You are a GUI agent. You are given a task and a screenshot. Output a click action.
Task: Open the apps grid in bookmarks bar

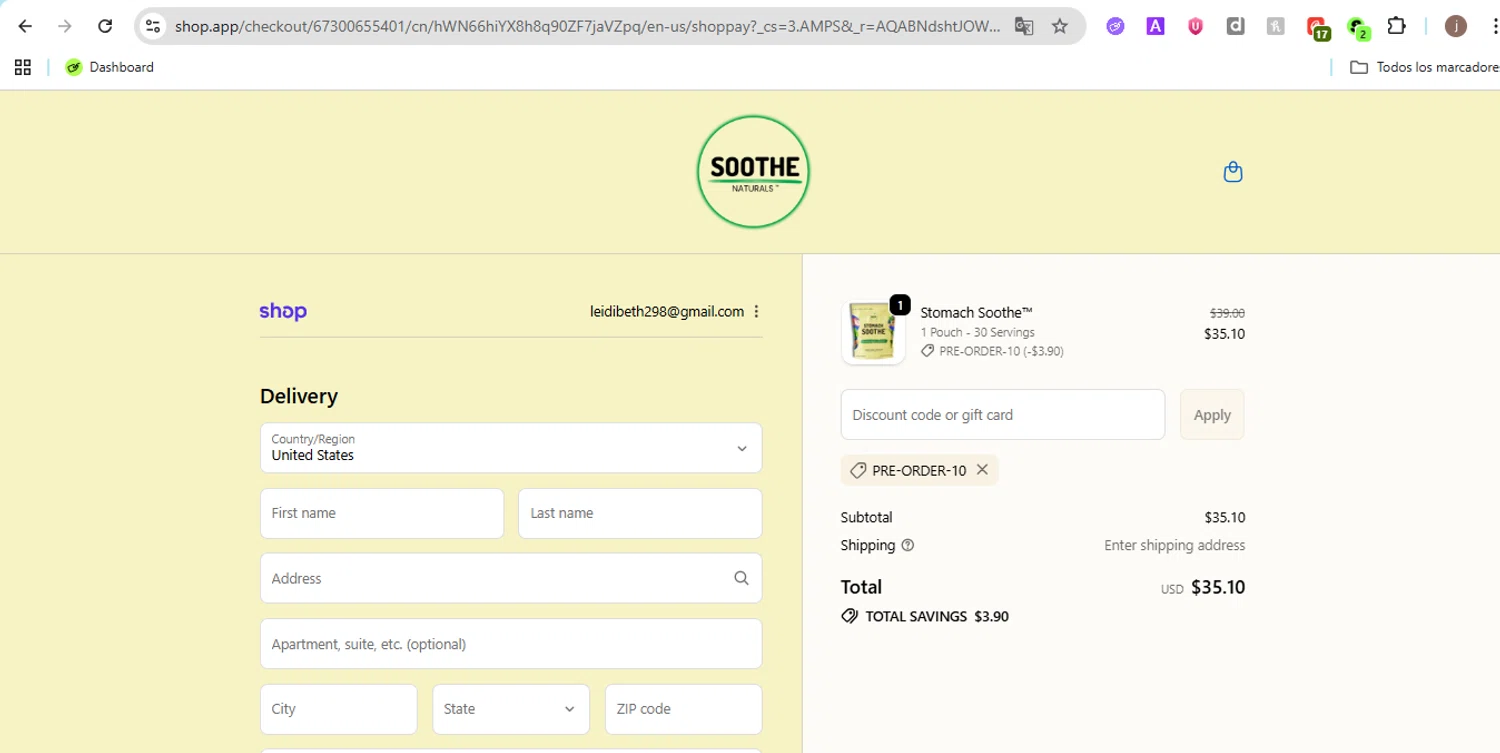click(x=23, y=67)
